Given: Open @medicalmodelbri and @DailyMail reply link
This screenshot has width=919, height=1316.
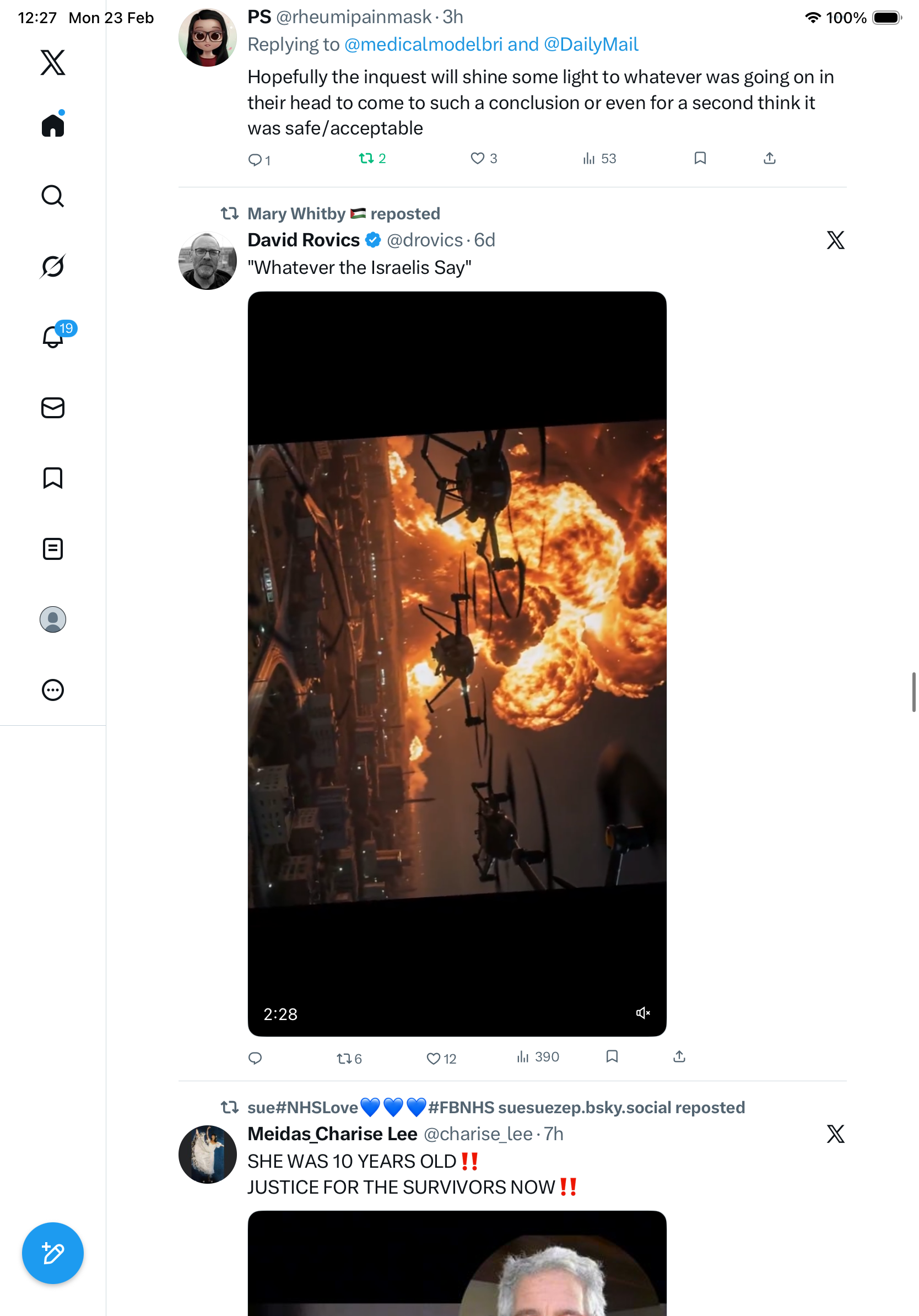Looking at the screenshot, I should (491, 45).
